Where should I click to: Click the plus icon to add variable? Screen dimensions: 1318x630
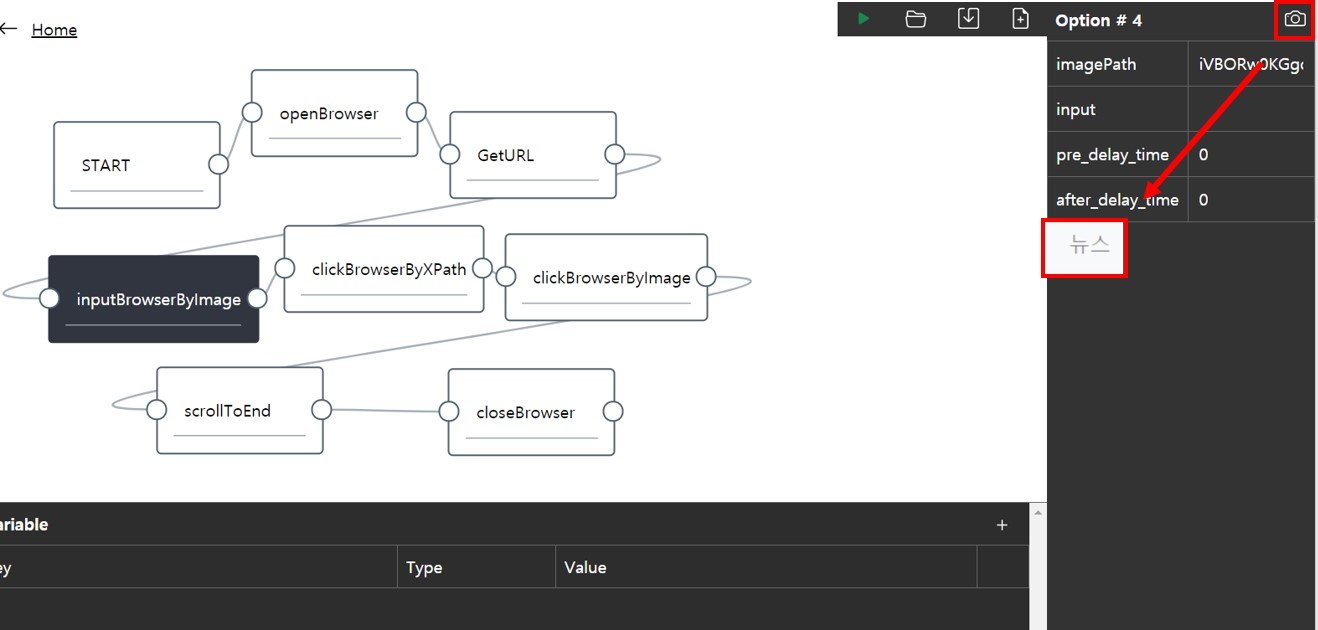click(1002, 525)
